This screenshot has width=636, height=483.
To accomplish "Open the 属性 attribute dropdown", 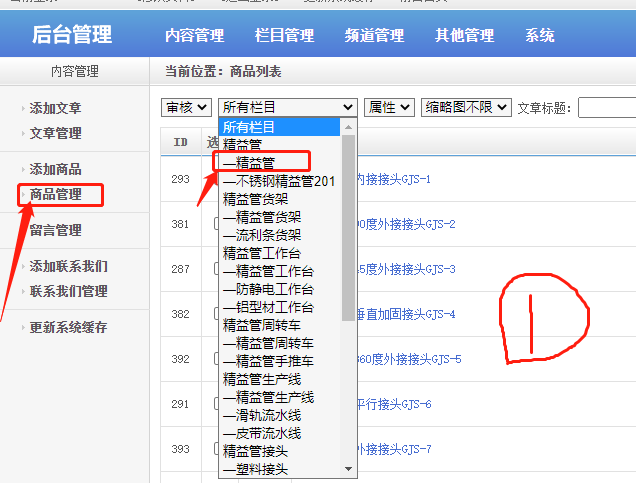I will point(390,107).
